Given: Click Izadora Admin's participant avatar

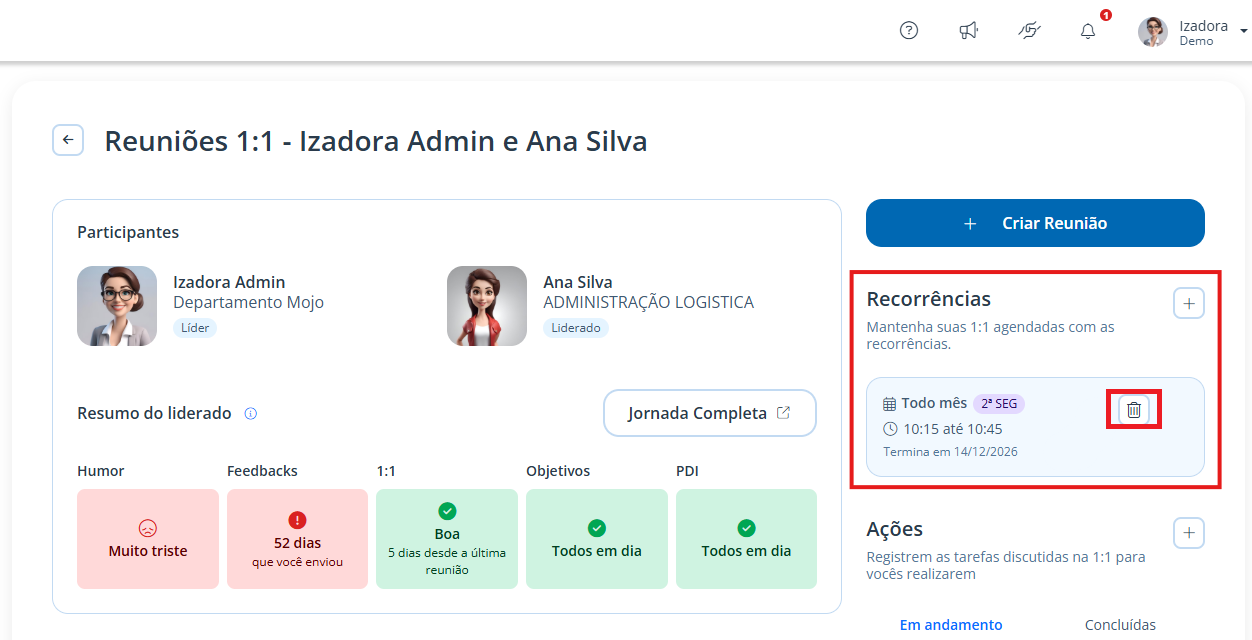Looking at the screenshot, I should tap(117, 306).
